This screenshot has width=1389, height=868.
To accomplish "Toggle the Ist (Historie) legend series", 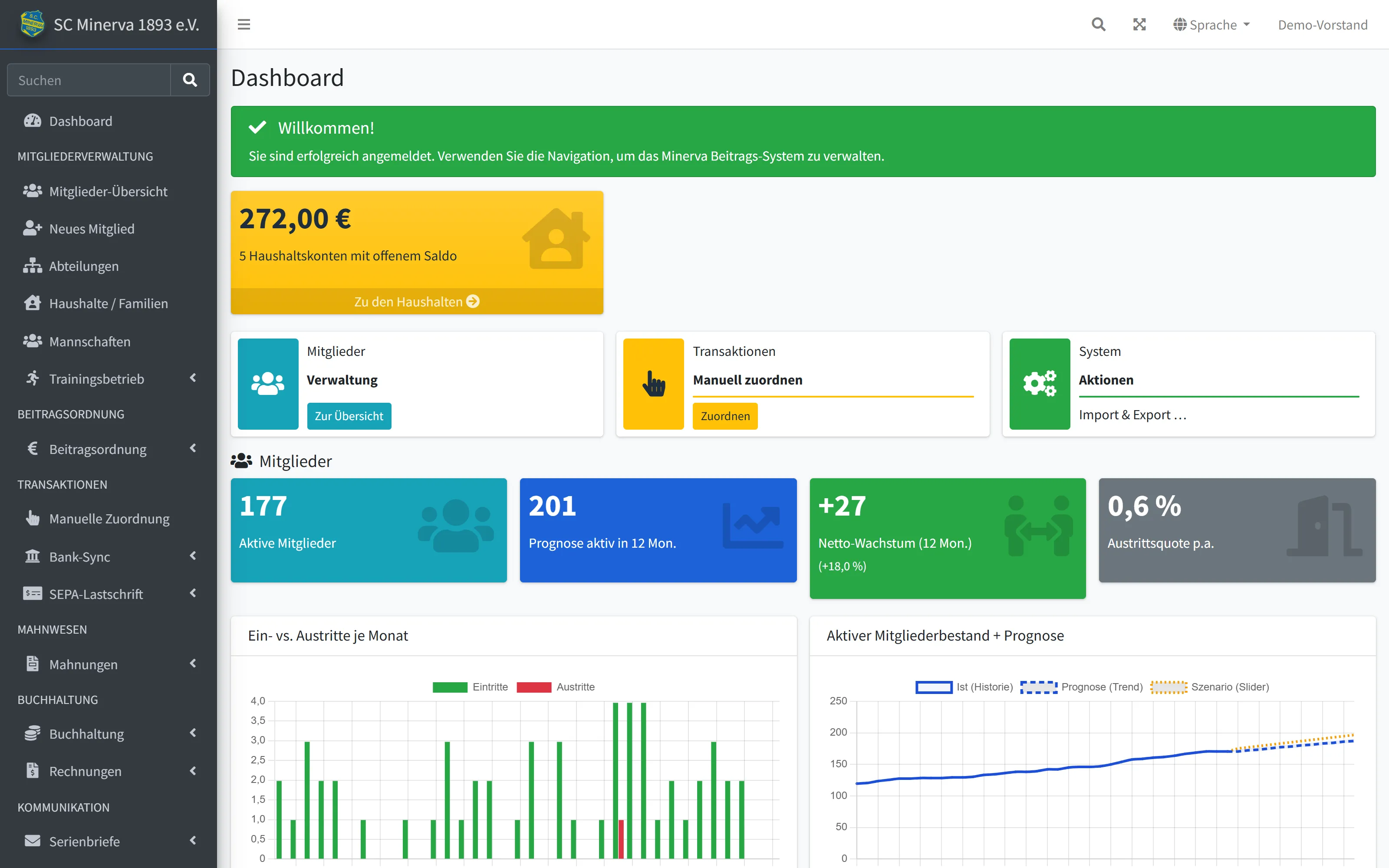I will (x=964, y=687).
